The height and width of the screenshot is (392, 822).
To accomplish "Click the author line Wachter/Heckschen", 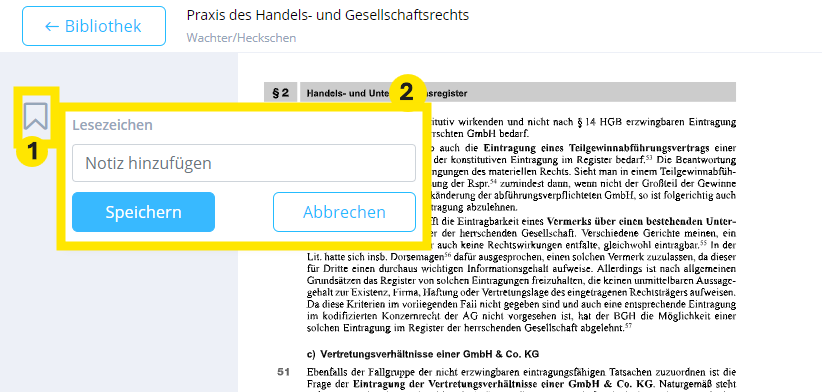I will coord(241,38).
